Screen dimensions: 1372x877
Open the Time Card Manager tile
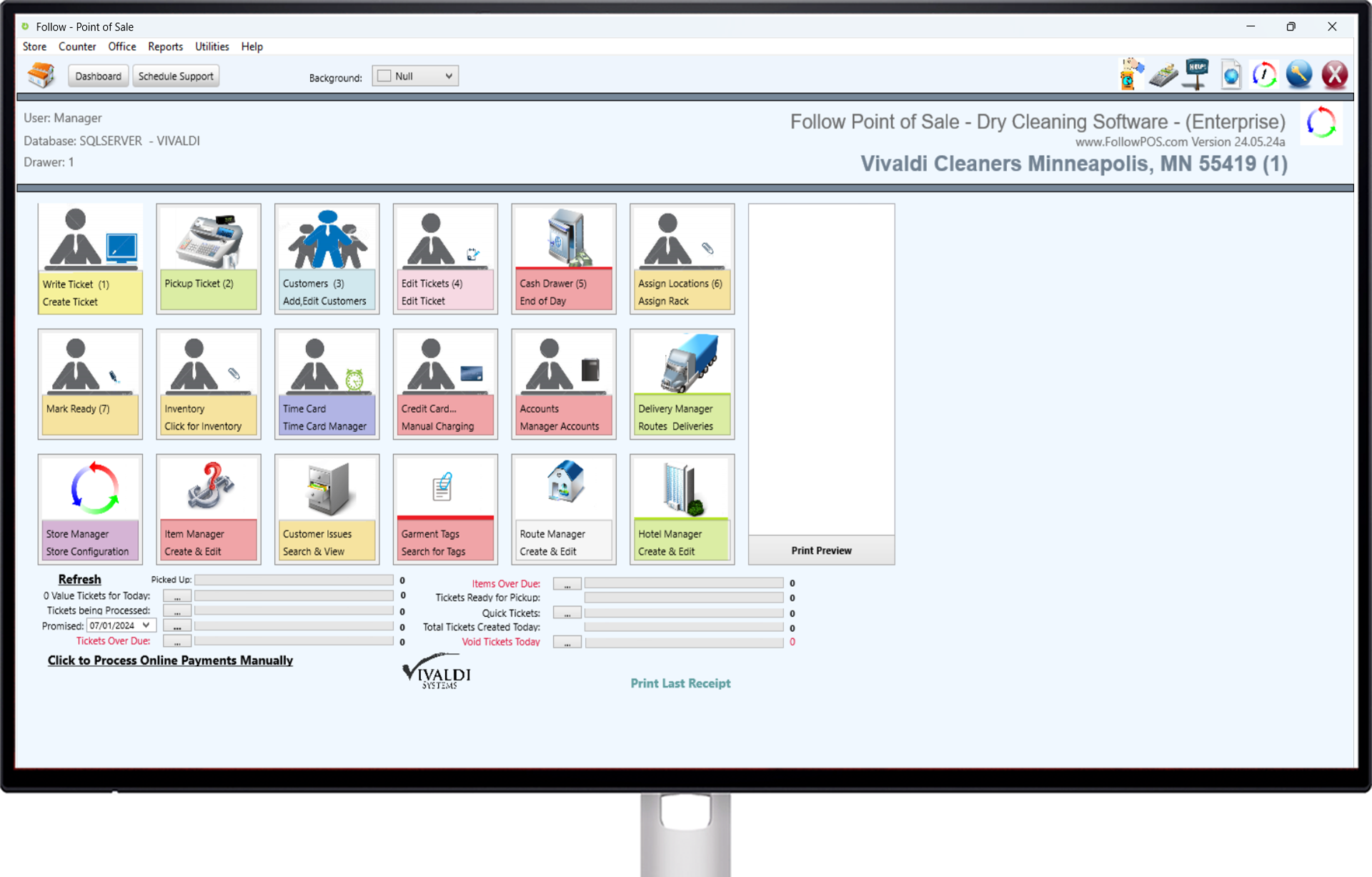[x=327, y=384]
